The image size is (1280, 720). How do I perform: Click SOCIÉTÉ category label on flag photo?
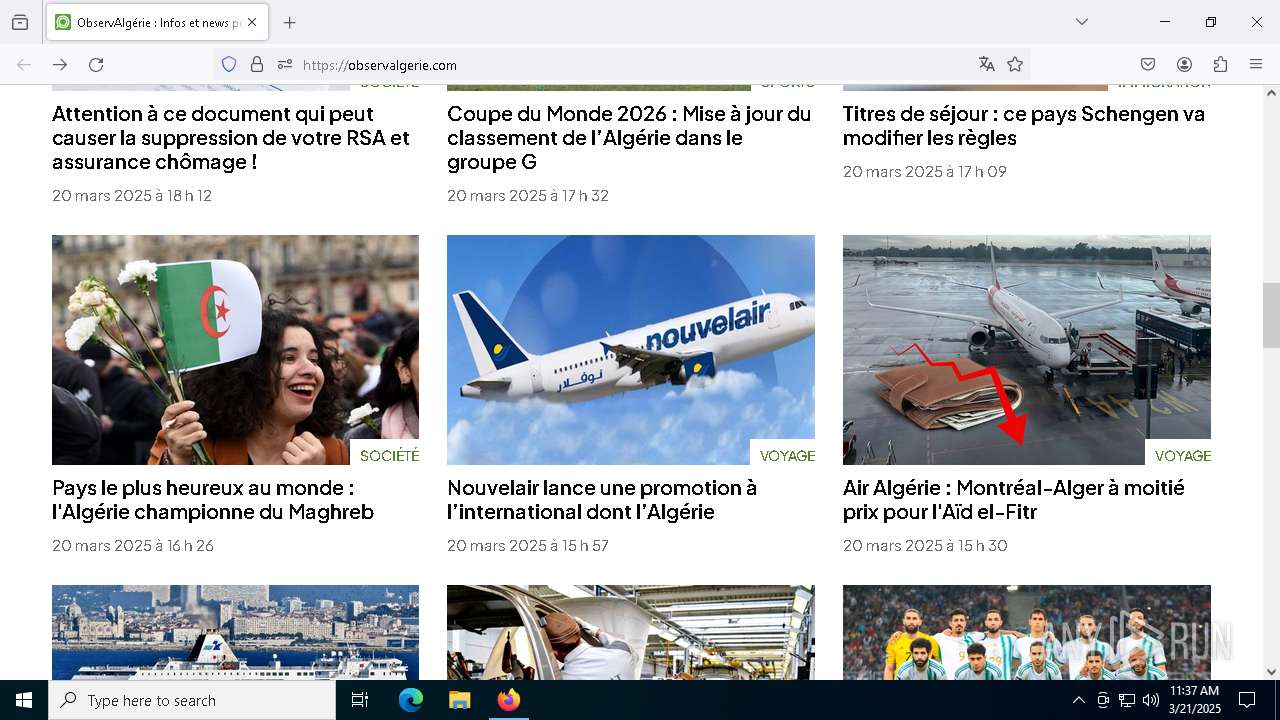pyautogui.click(x=389, y=455)
